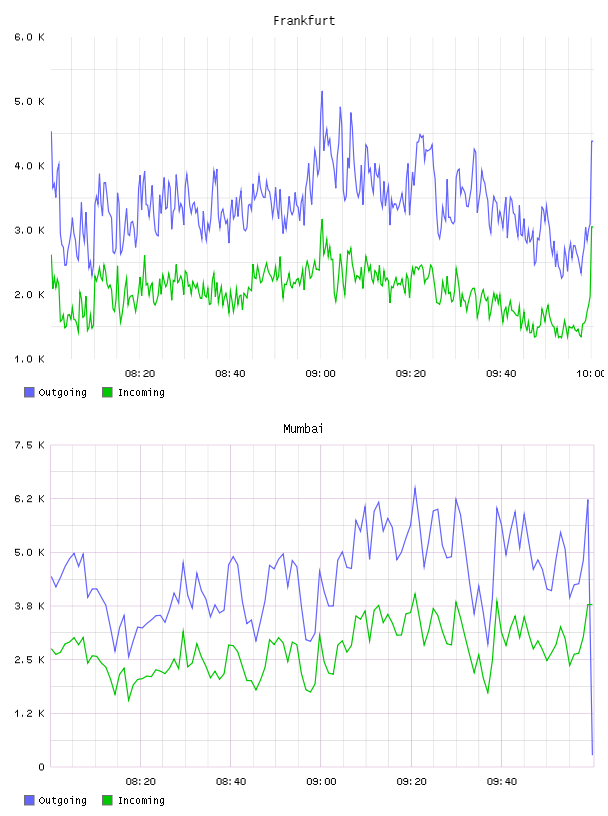Click the 08:40 time label in Frankfurt chart
This screenshot has width=608, height=816.
(230, 374)
